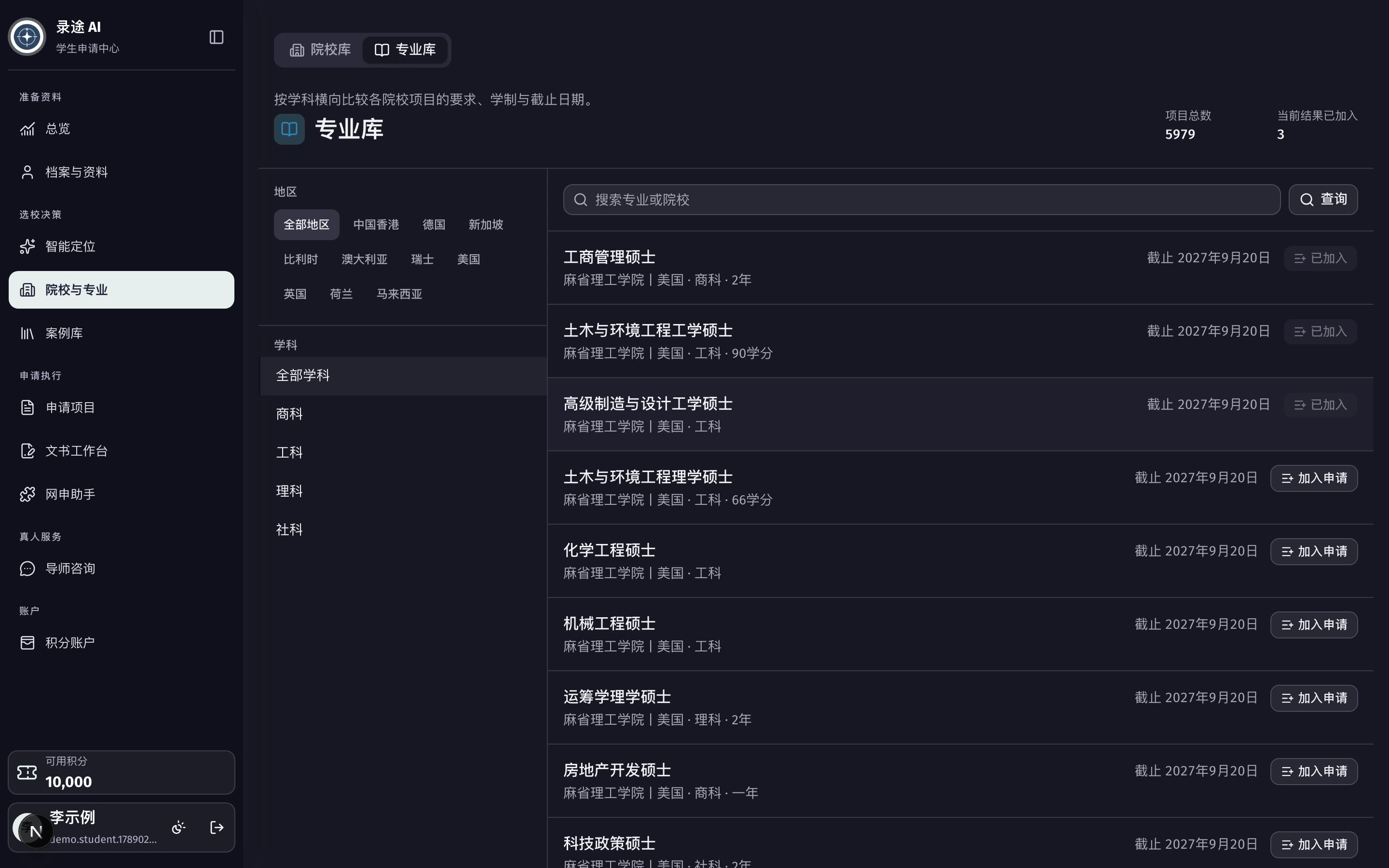Open 积分账户 in the sidebar
The width and height of the screenshot is (1389, 868).
coord(121,642)
